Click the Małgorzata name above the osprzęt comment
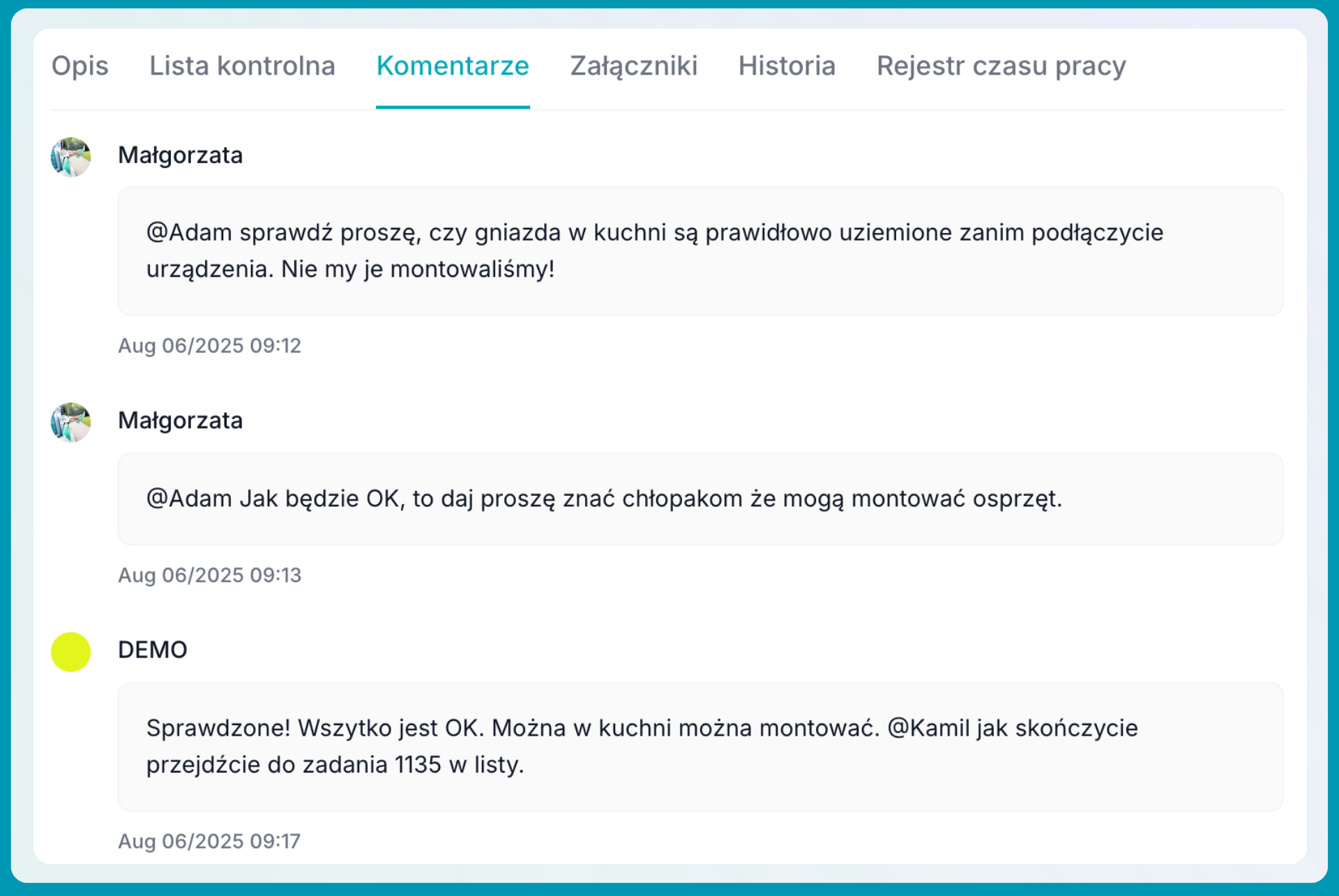The height and width of the screenshot is (896, 1339). coord(180,420)
